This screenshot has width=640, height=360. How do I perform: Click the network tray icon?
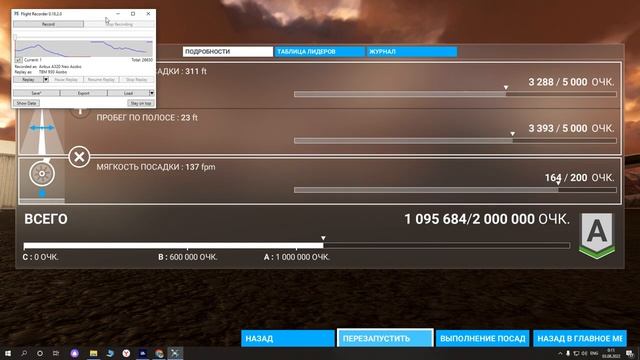coord(576,353)
